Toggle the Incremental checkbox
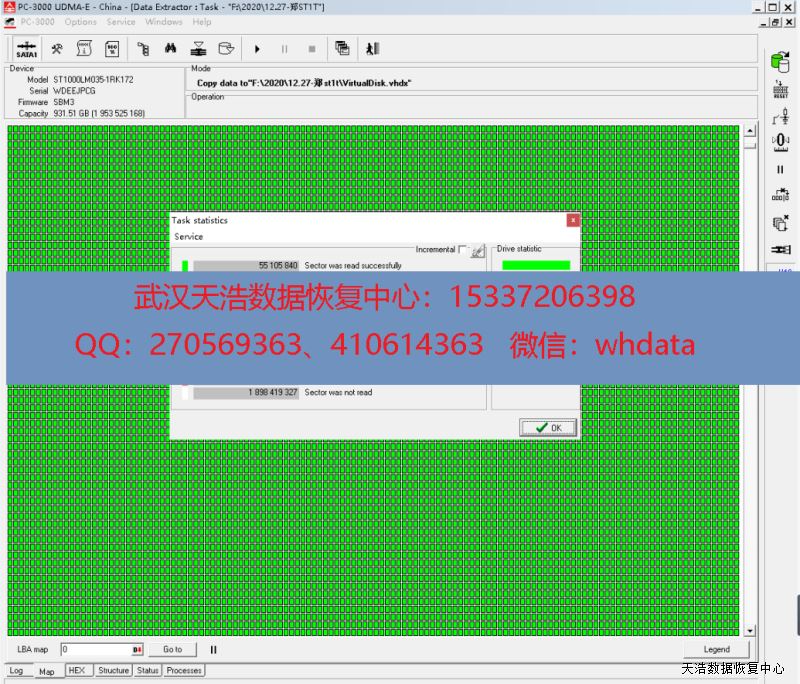The width and height of the screenshot is (800, 684). 462,250
